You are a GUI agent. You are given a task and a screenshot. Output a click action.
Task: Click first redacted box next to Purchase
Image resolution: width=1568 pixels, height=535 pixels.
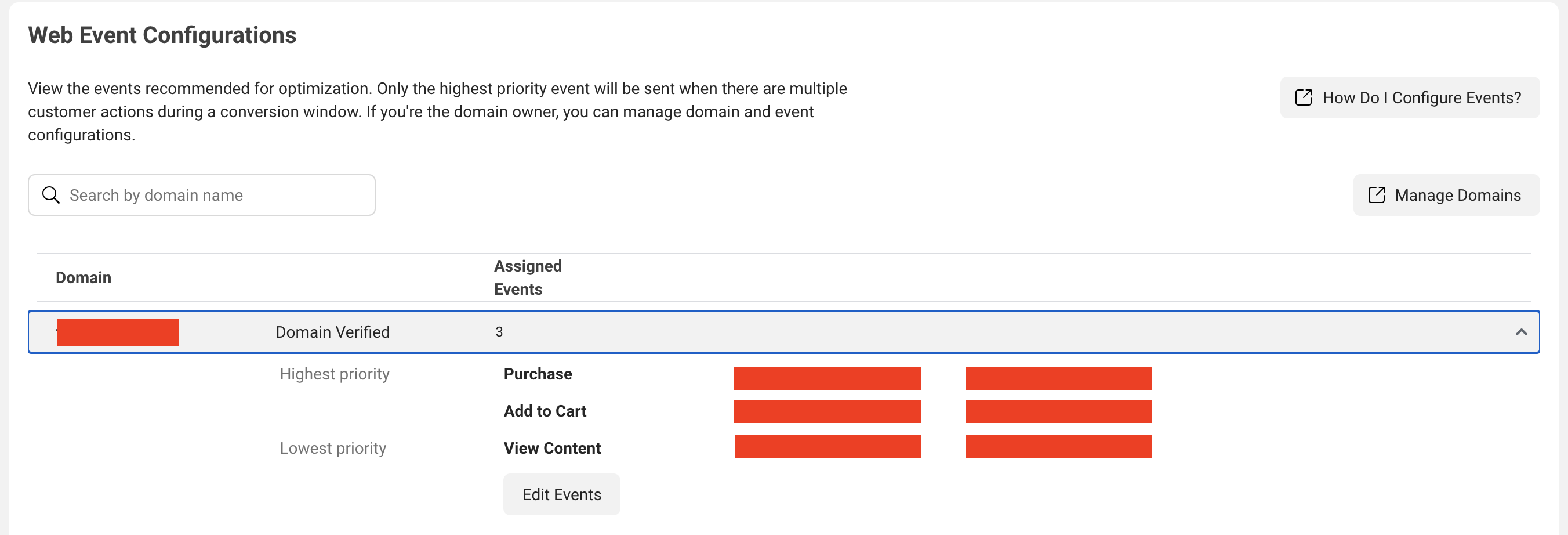[x=827, y=378]
